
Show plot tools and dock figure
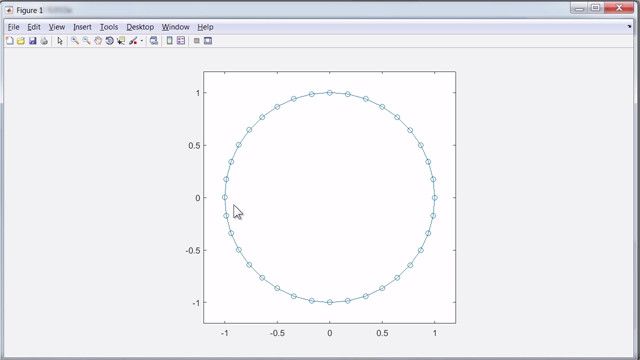pos(208,41)
